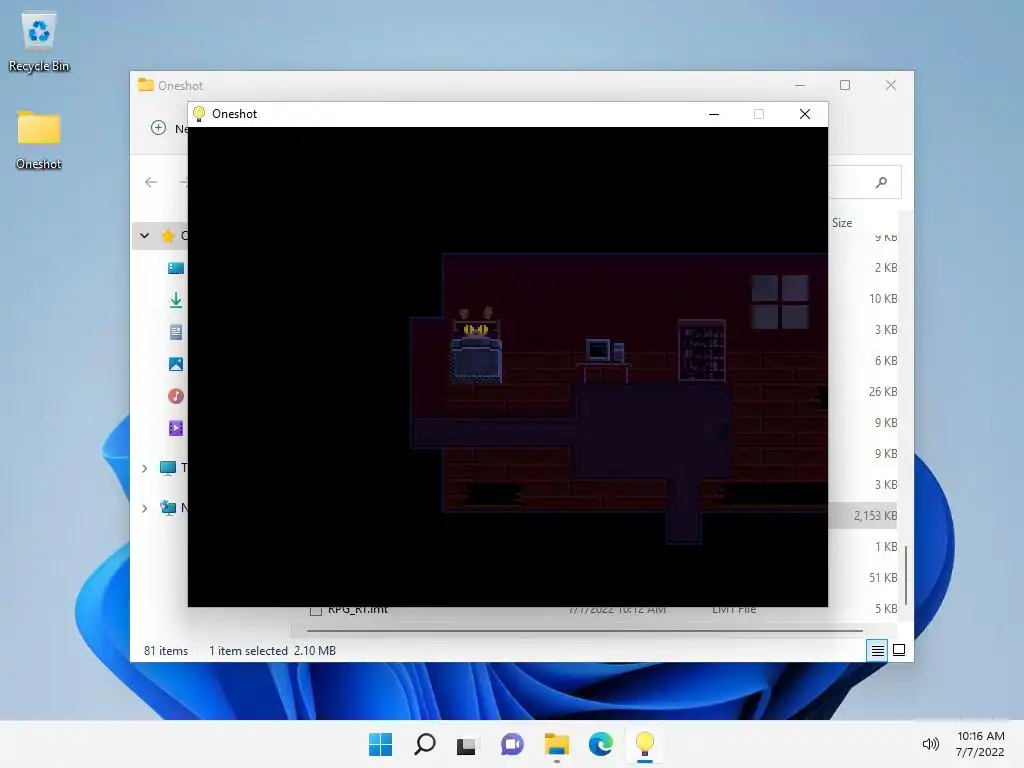Open Documents icon in sidebar
The height and width of the screenshot is (768, 1024).
(176, 332)
